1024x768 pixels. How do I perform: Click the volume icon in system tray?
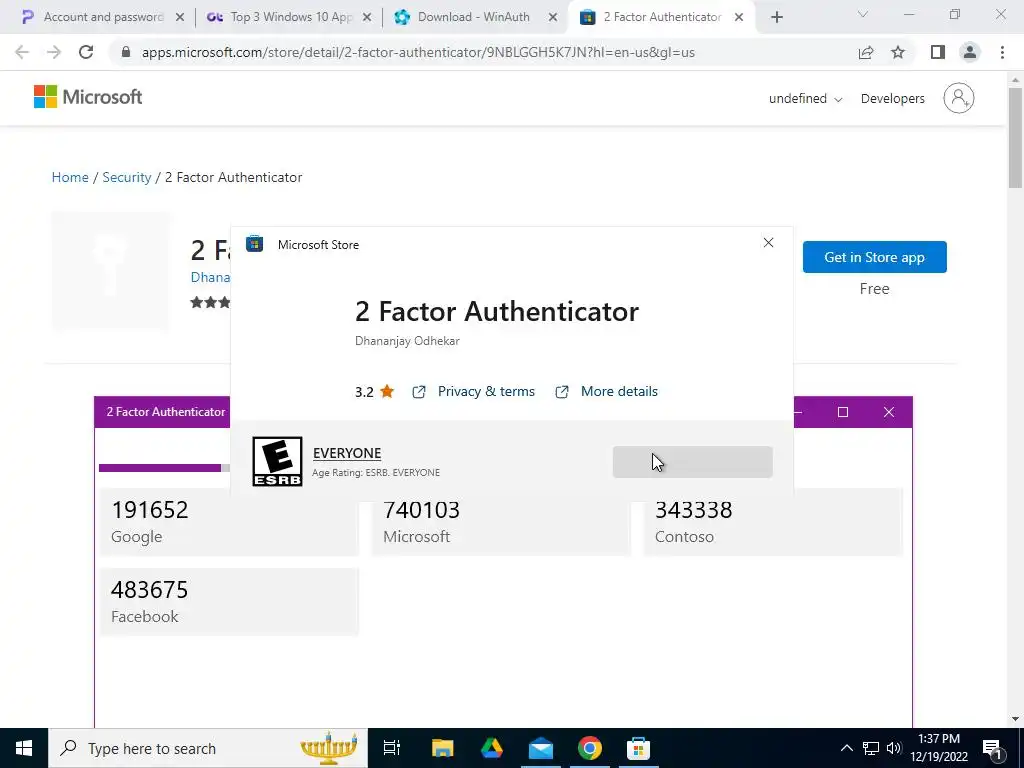pyautogui.click(x=894, y=748)
